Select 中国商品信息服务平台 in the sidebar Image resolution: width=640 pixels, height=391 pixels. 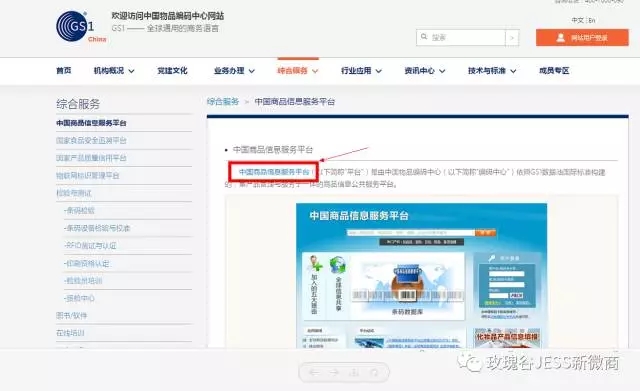(91, 123)
